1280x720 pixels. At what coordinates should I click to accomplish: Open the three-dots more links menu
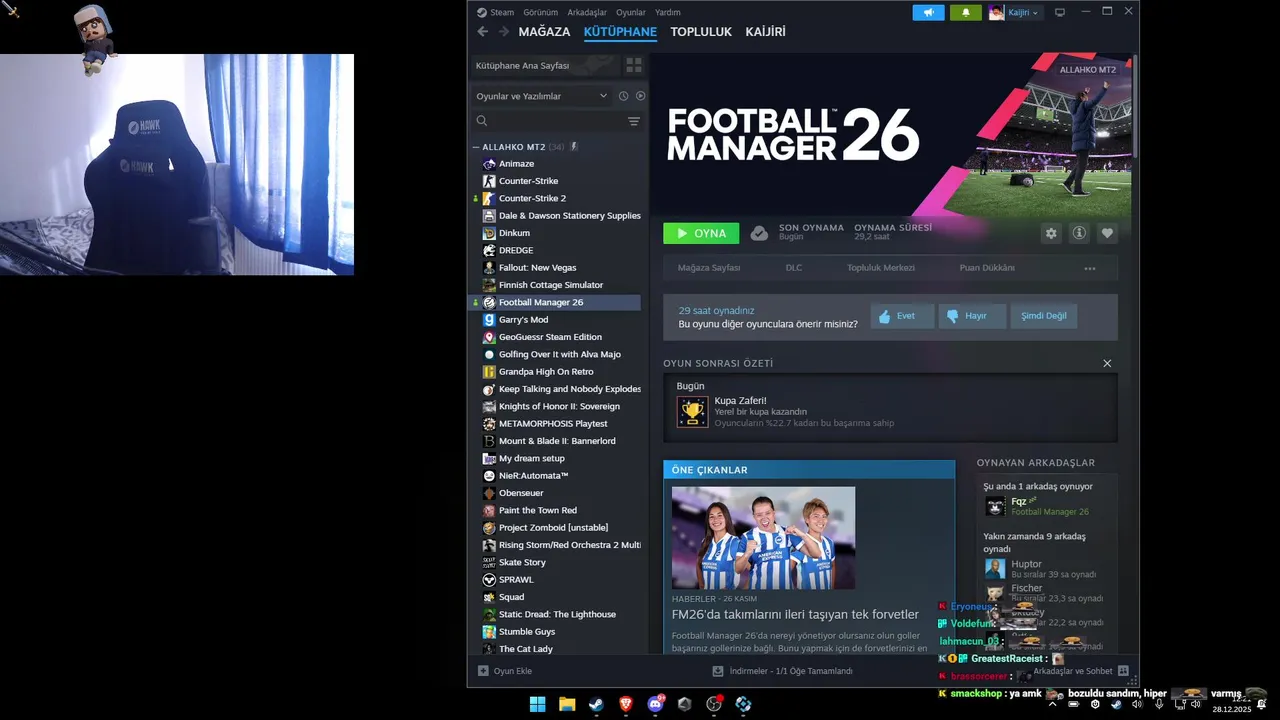coord(1090,268)
